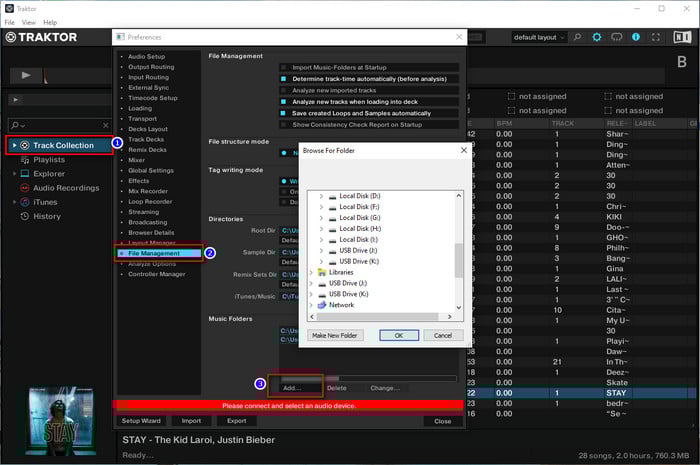Viewport: 700px width, 465px height.
Task: Close the Browse For Folder dialog
Action: click(x=464, y=150)
